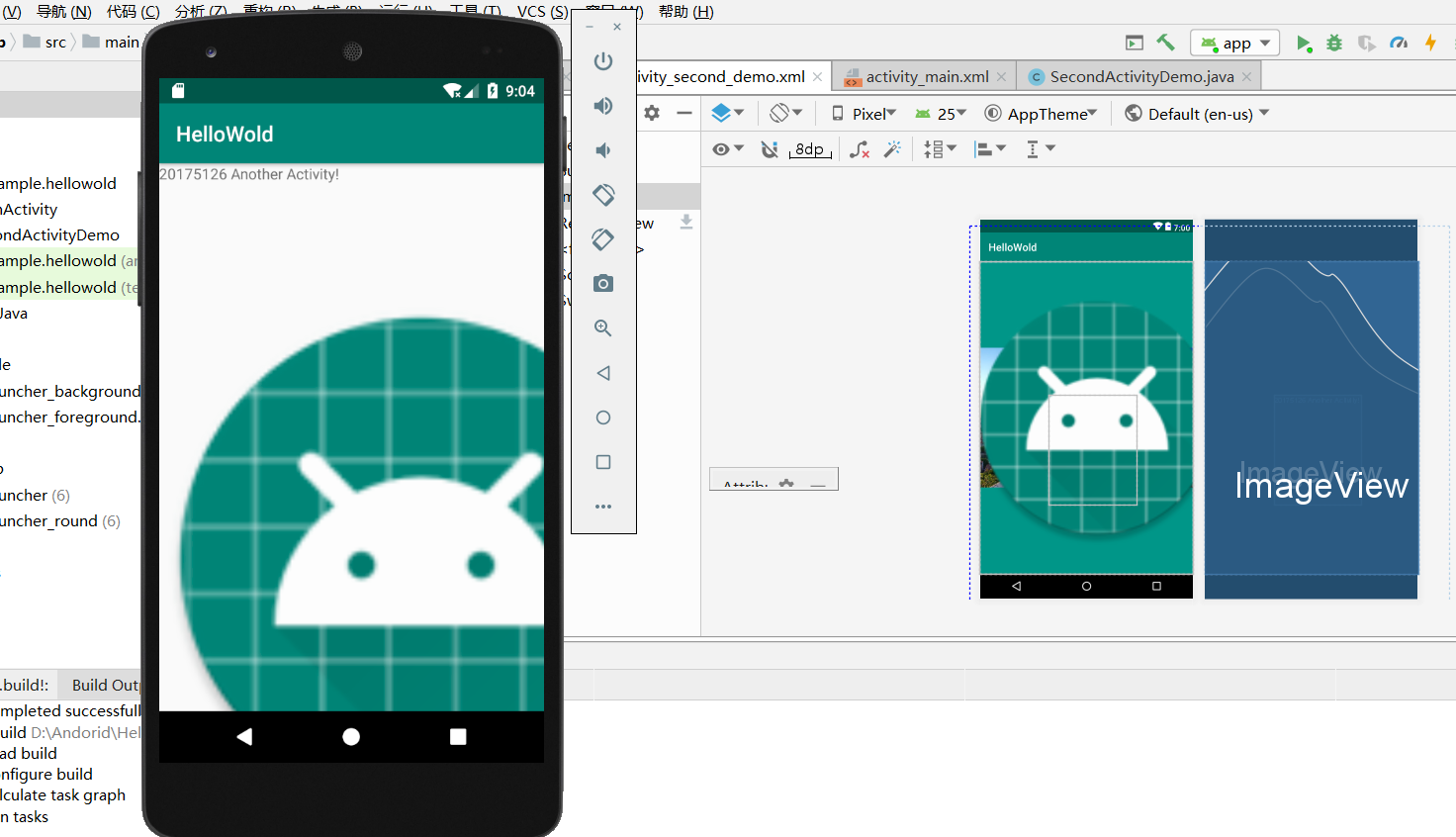Open the Guidelines dropdown in layout toolbar
1456x837 pixels.
tap(1042, 149)
